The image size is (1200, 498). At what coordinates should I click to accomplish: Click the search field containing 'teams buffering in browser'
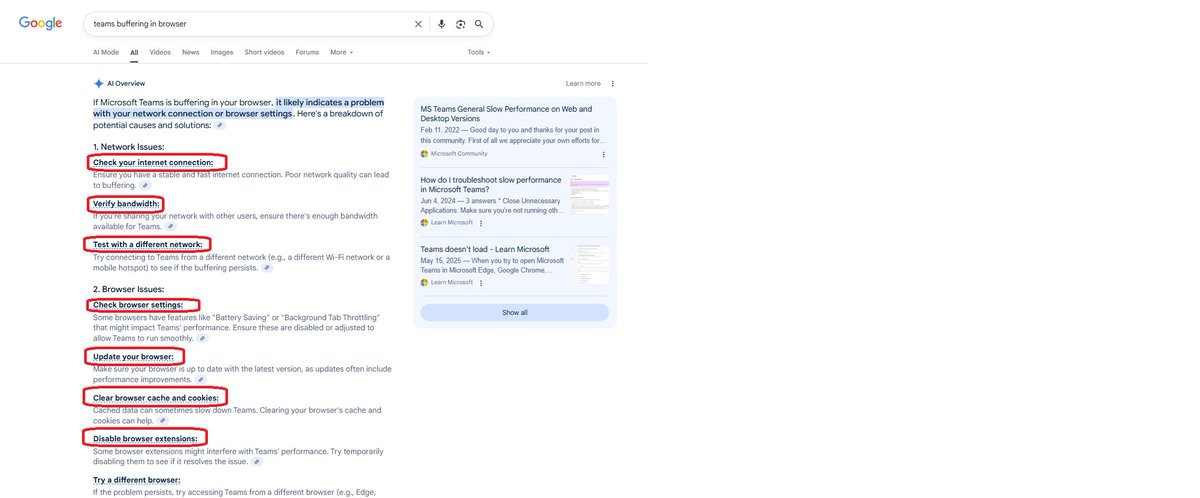248,24
